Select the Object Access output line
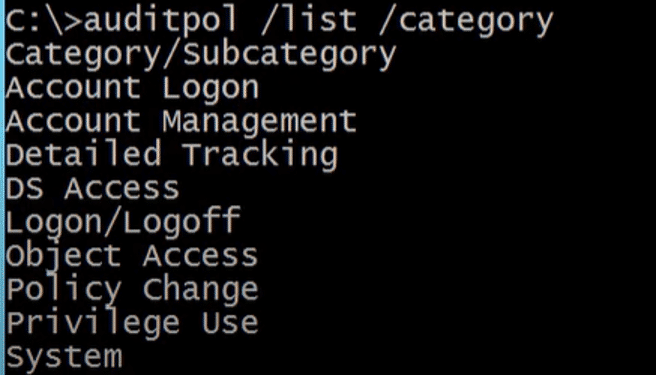 [132, 256]
